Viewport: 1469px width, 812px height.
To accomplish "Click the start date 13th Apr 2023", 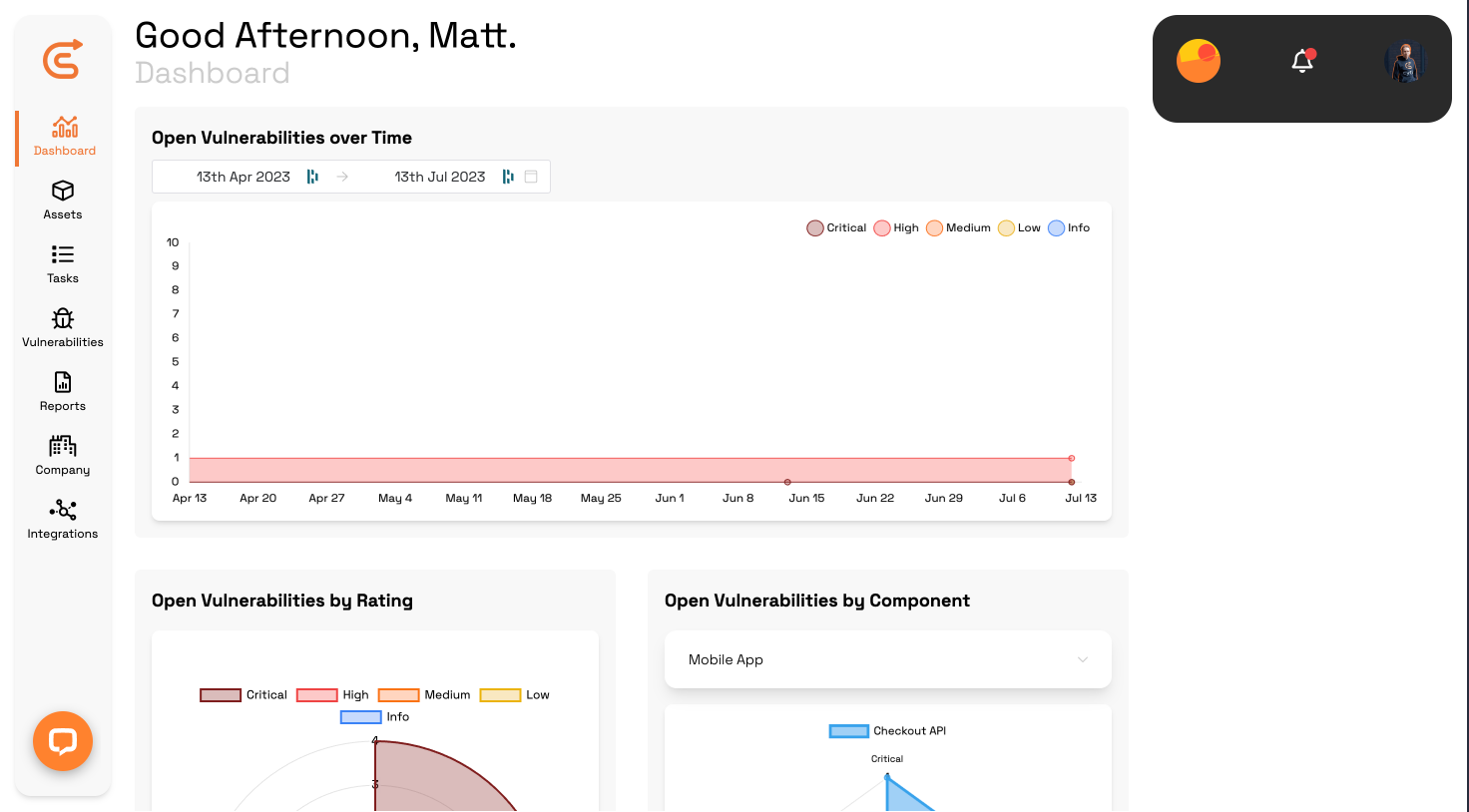I will click(244, 177).
